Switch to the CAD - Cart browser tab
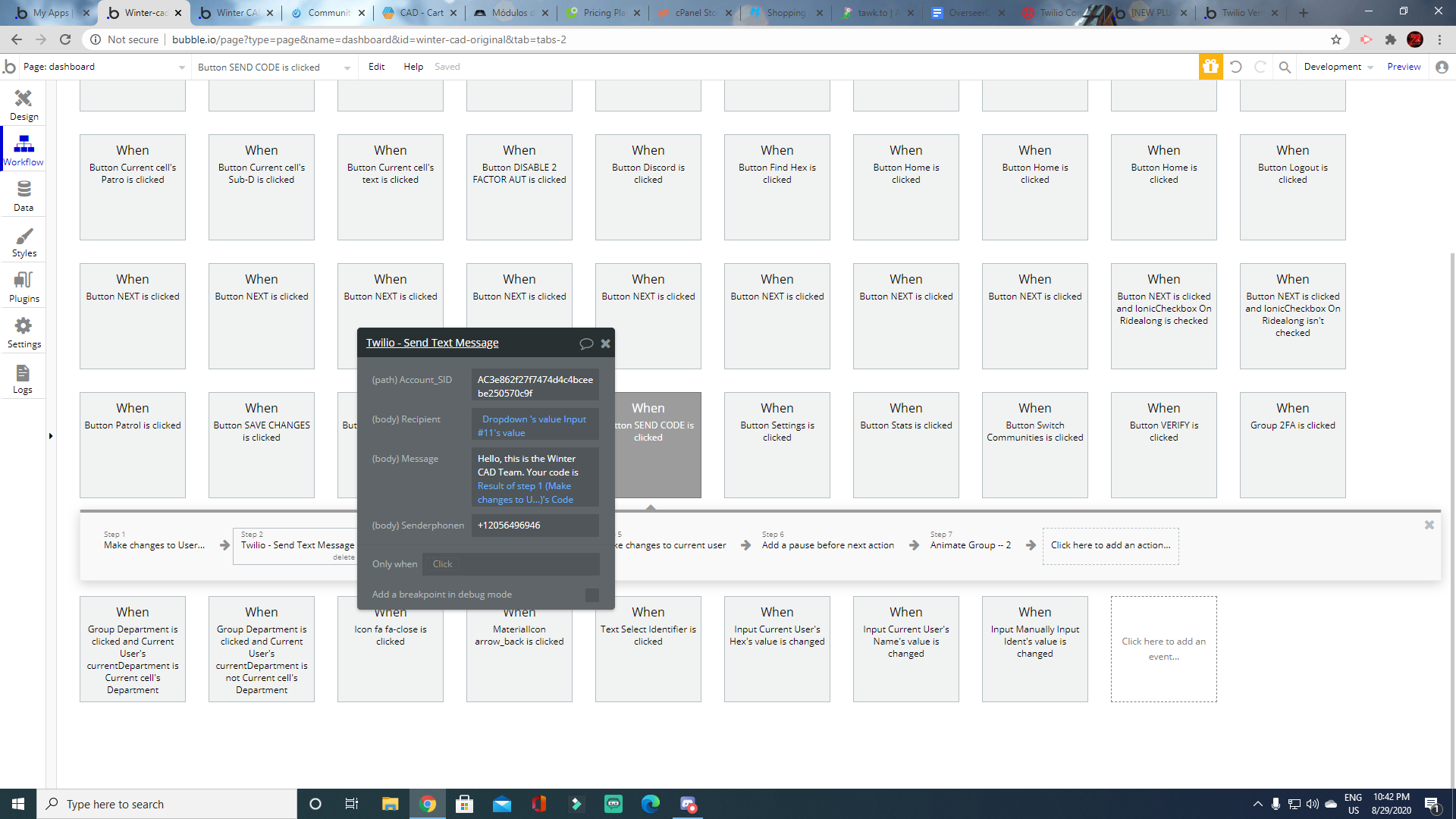The image size is (1456, 819). click(419, 13)
